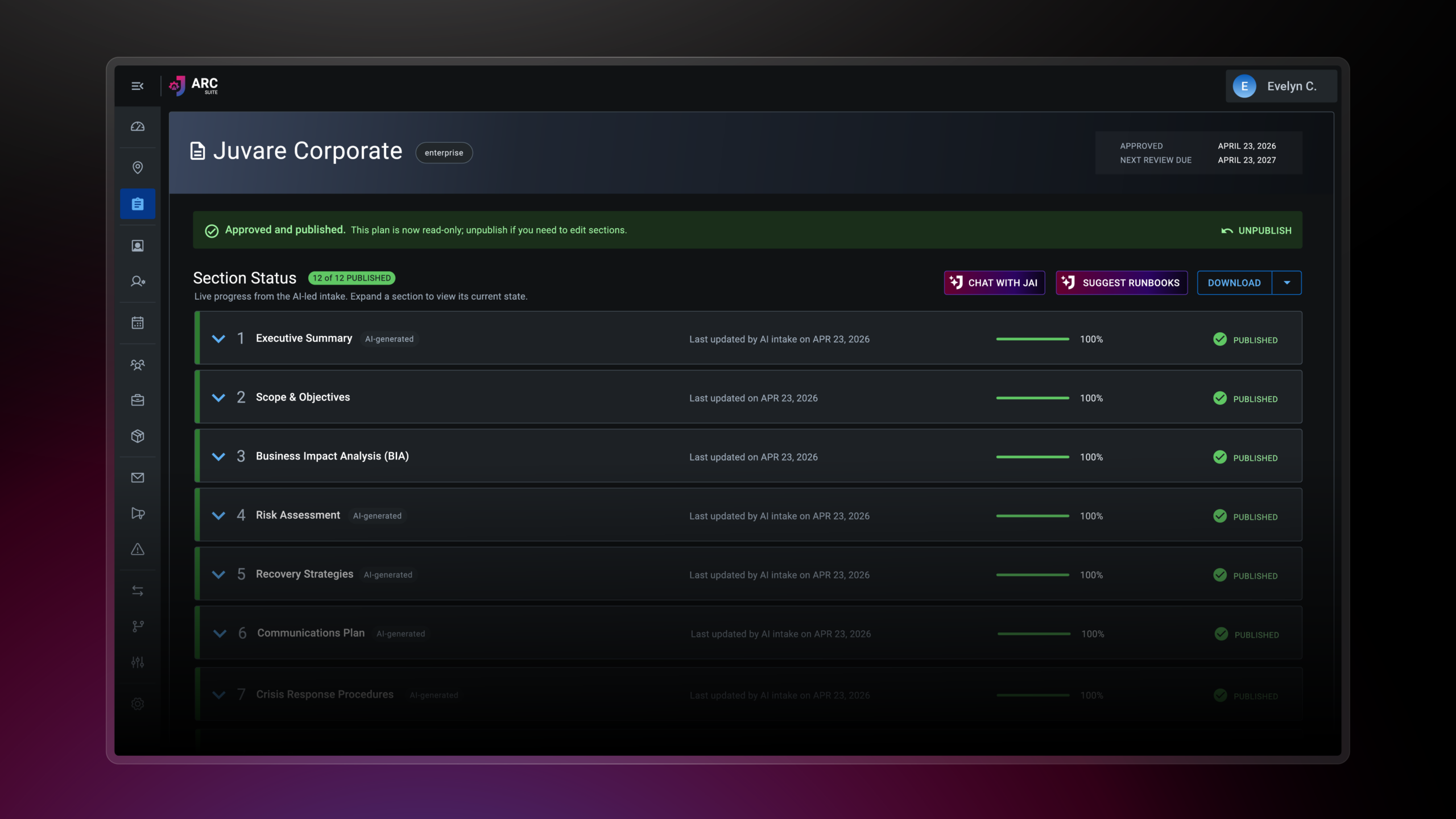
Task: Open the envelope mail icon in the sidebar
Action: (x=138, y=478)
